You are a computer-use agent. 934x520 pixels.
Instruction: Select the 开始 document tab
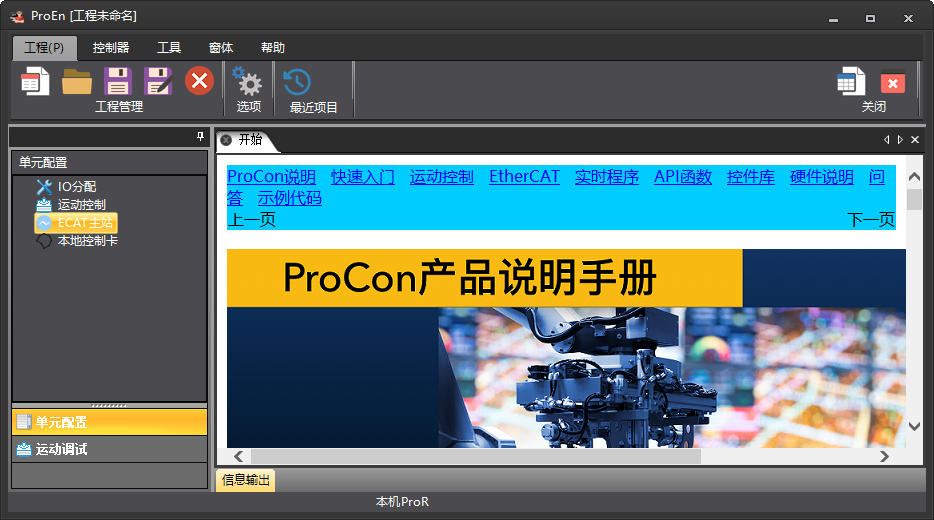pos(250,140)
